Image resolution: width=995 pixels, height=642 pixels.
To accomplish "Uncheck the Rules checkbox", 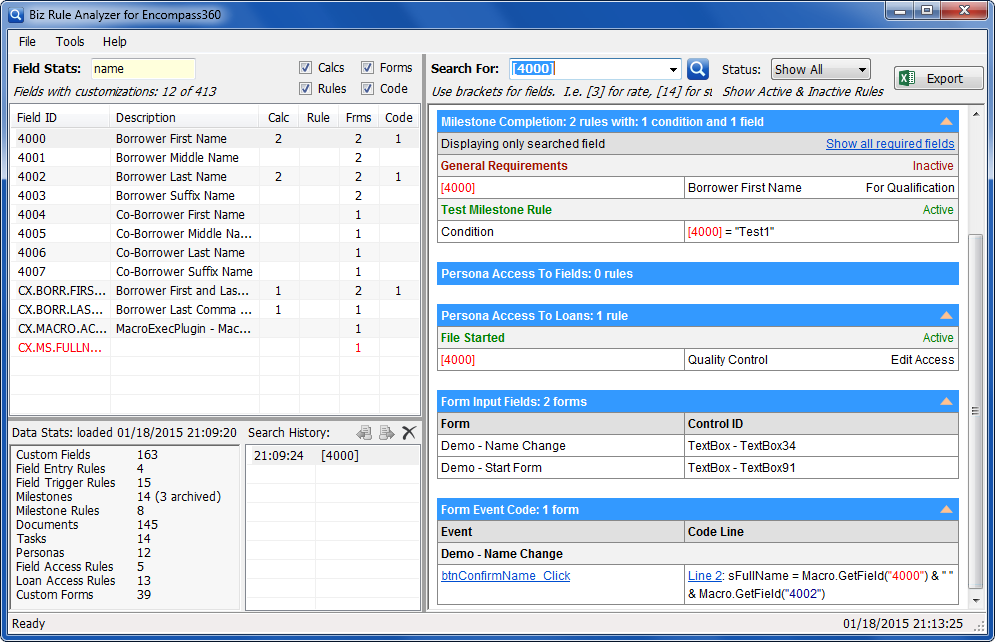I will (x=305, y=88).
